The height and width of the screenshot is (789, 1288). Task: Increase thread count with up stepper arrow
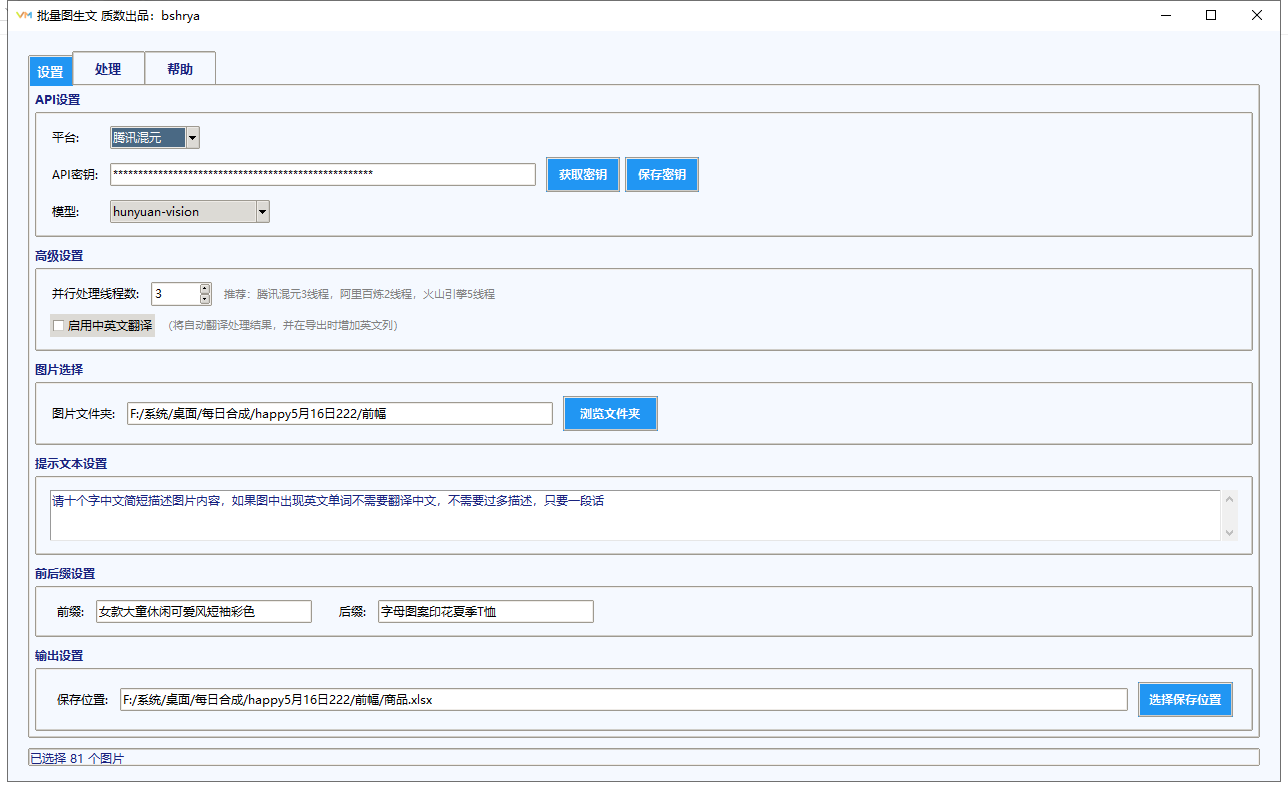click(x=205, y=288)
